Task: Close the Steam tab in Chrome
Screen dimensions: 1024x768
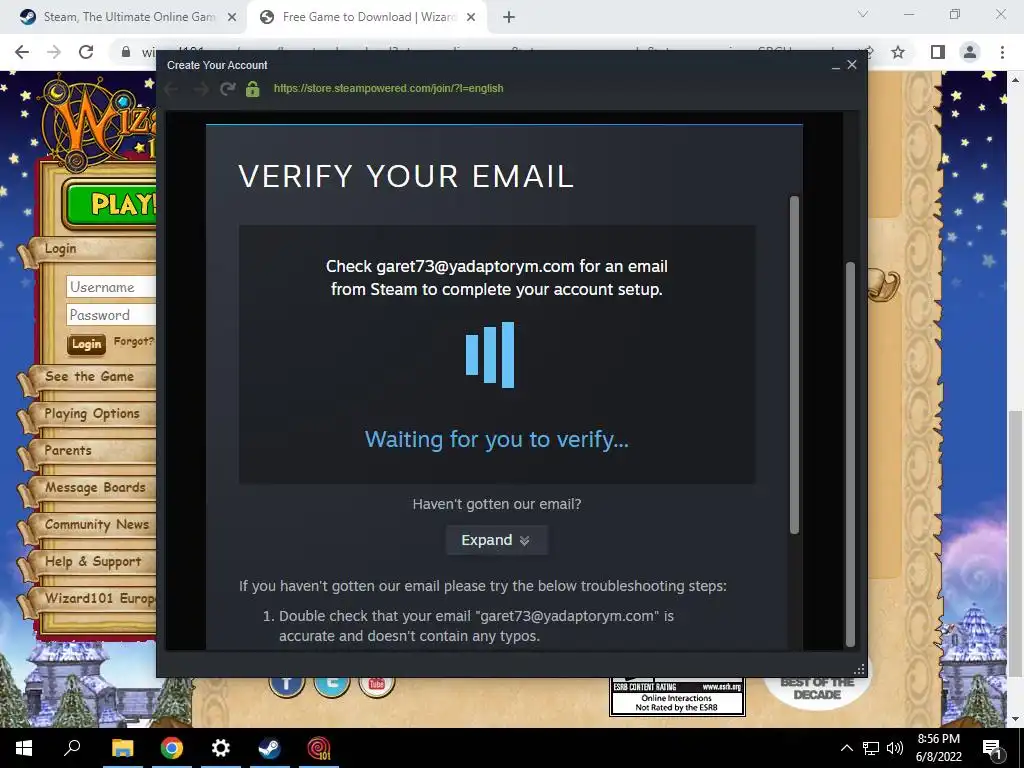Action: coord(232,17)
